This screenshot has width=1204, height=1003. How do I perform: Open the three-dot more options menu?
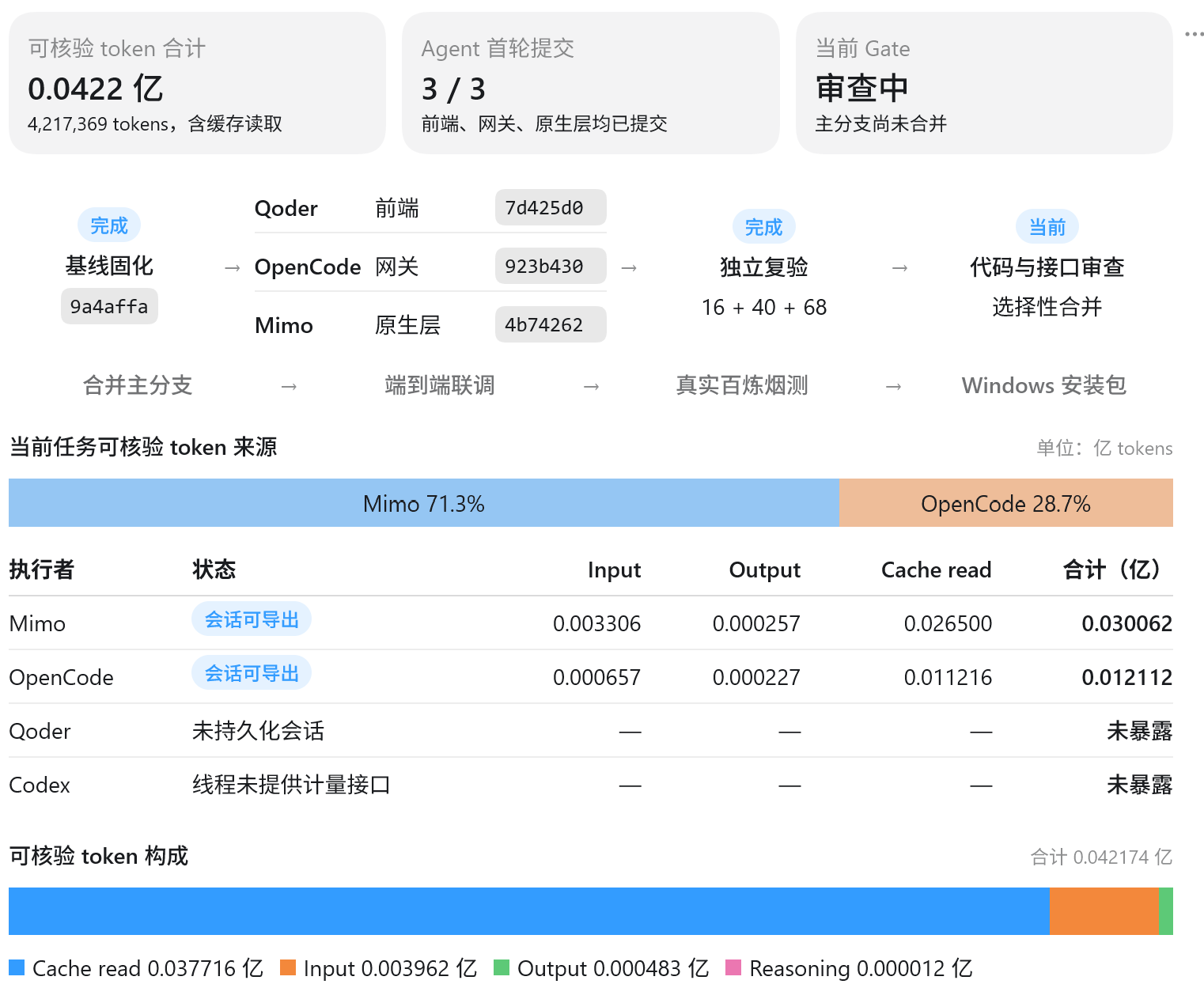point(1195,34)
